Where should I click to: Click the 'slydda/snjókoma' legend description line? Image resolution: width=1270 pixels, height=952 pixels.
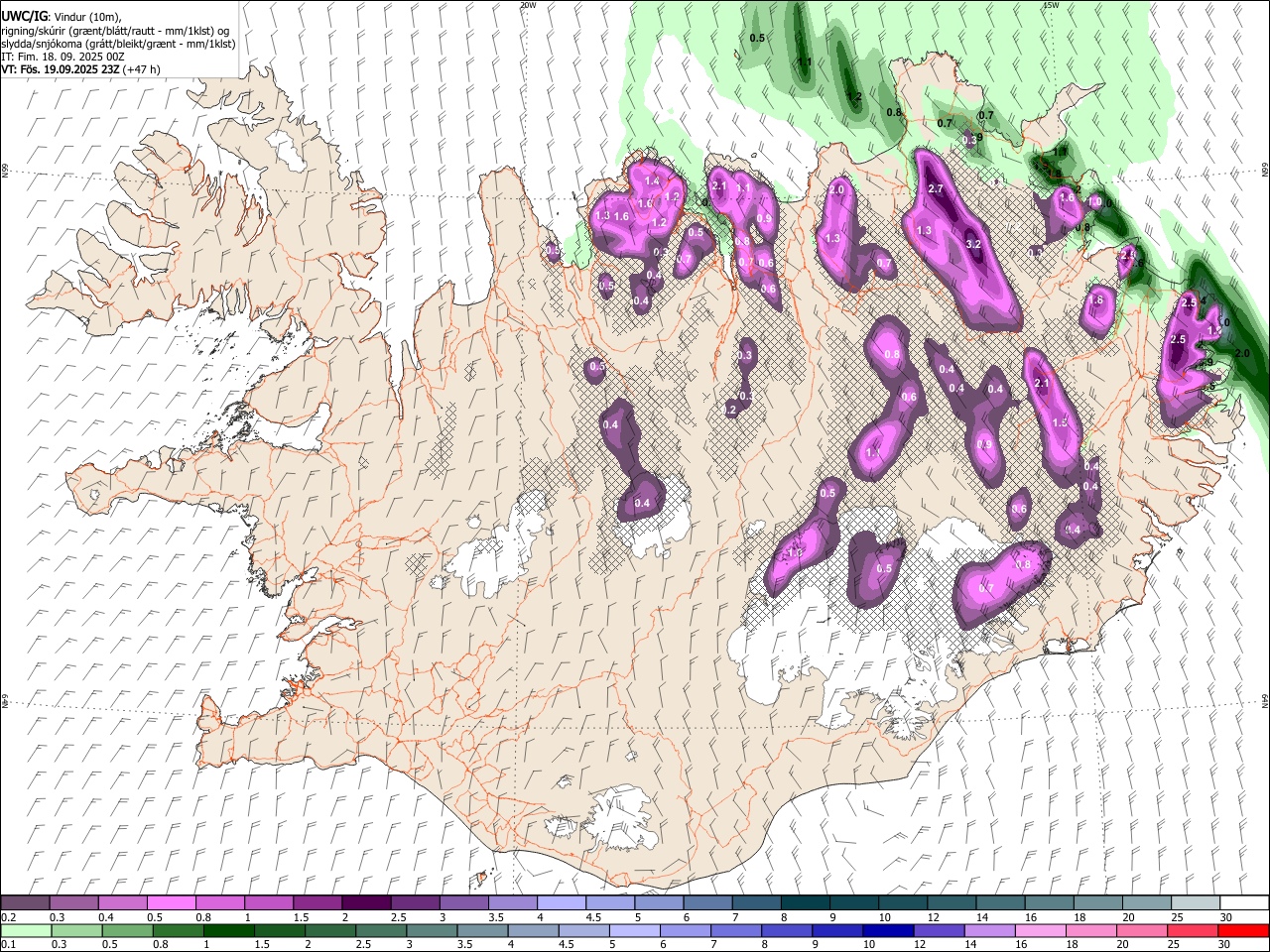(x=118, y=44)
